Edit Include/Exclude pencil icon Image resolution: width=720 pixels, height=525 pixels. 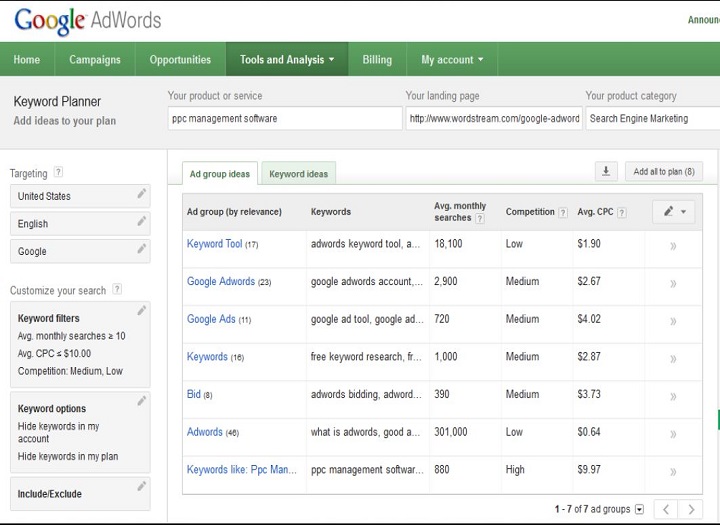(142, 486)
